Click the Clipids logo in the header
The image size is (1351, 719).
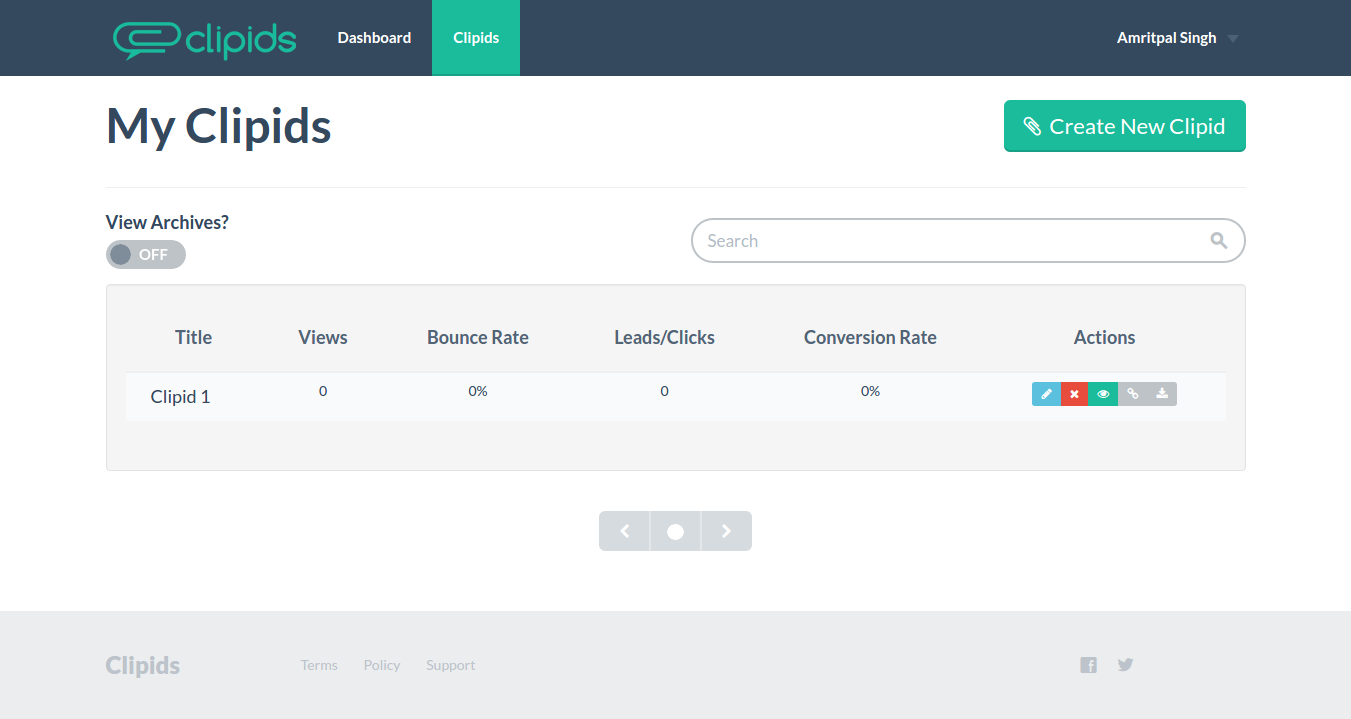(205, 39)
